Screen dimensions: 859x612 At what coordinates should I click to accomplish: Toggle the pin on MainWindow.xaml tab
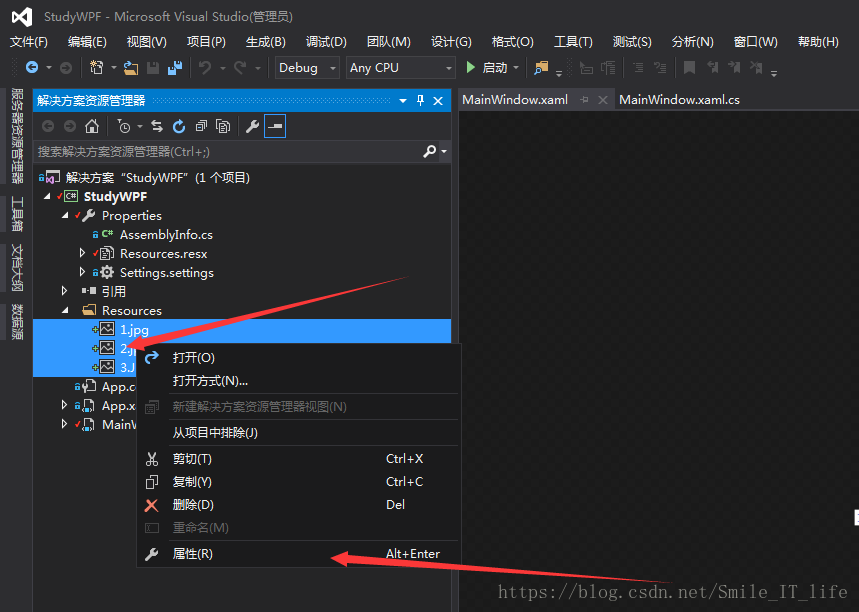pyautogui.click(x=585, y=100)
